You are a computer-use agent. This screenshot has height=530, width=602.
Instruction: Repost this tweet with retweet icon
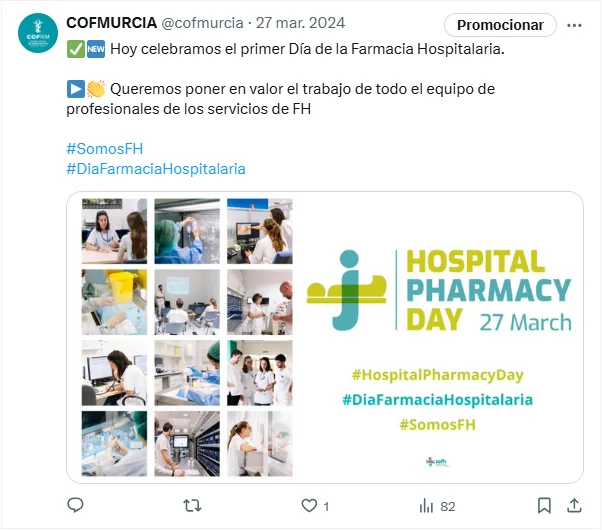[192, 505]
